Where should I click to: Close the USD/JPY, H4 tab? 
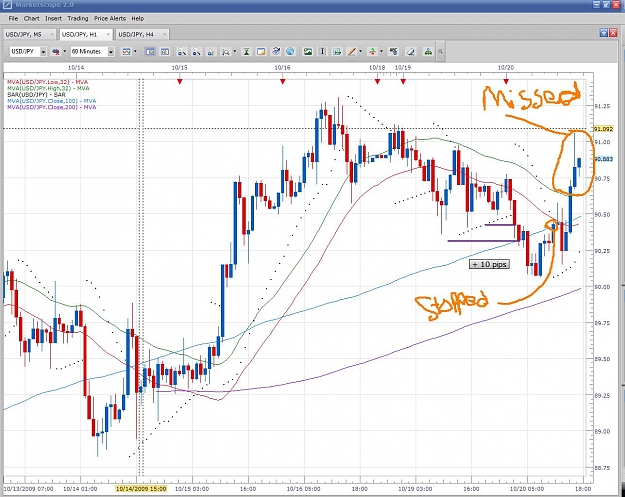pyautogui.click(x=164, y=35)
